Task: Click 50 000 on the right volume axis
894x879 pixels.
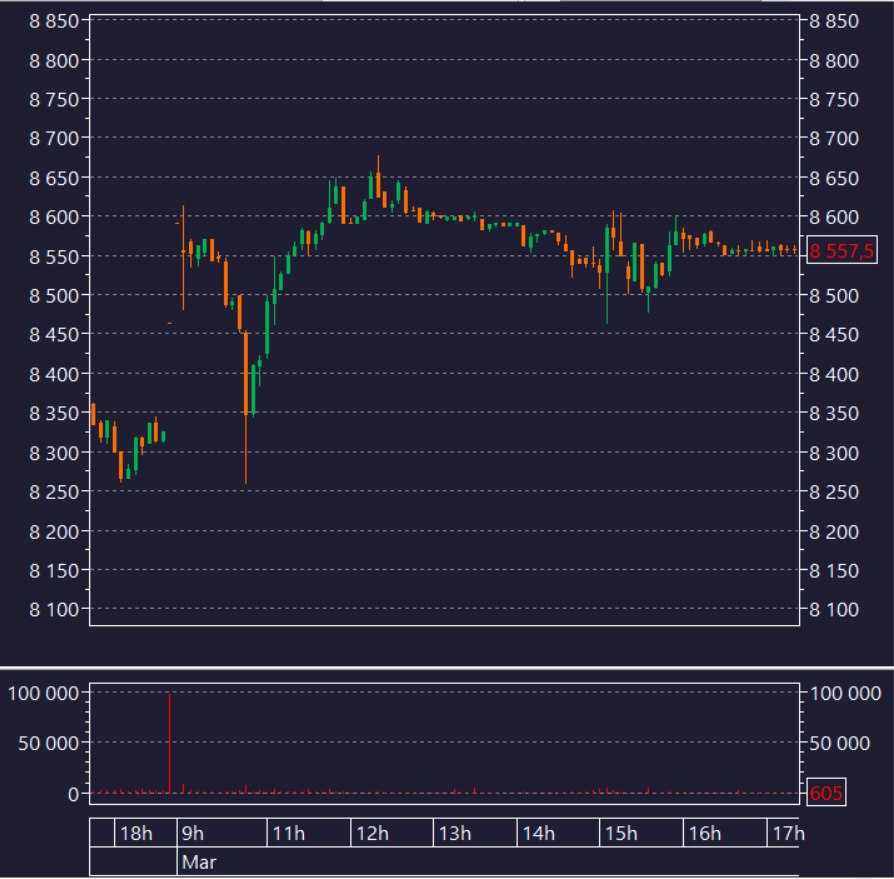Action: coord(839,743)
